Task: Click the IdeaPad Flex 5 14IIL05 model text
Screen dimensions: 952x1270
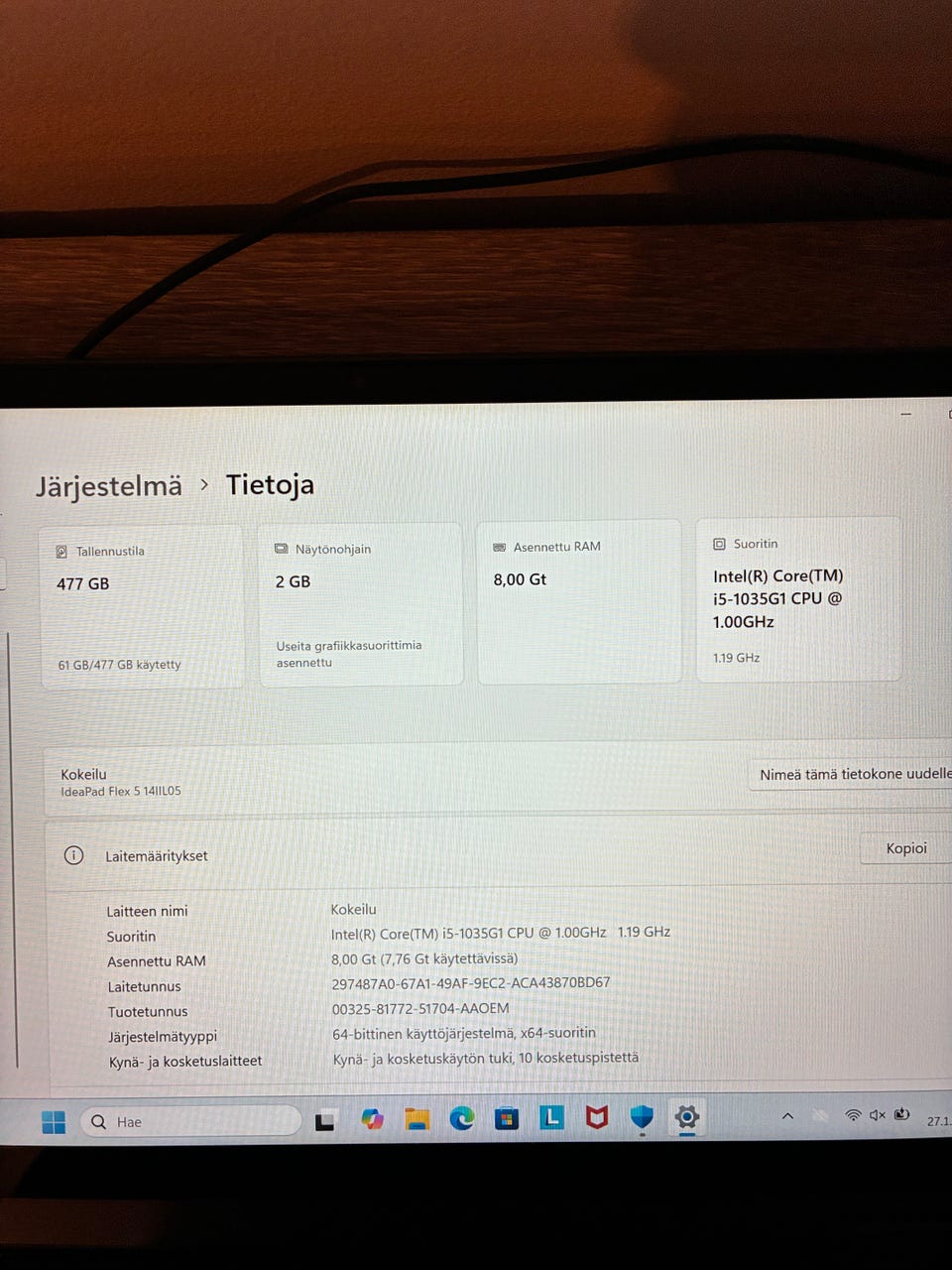Action: click(121, 791)
